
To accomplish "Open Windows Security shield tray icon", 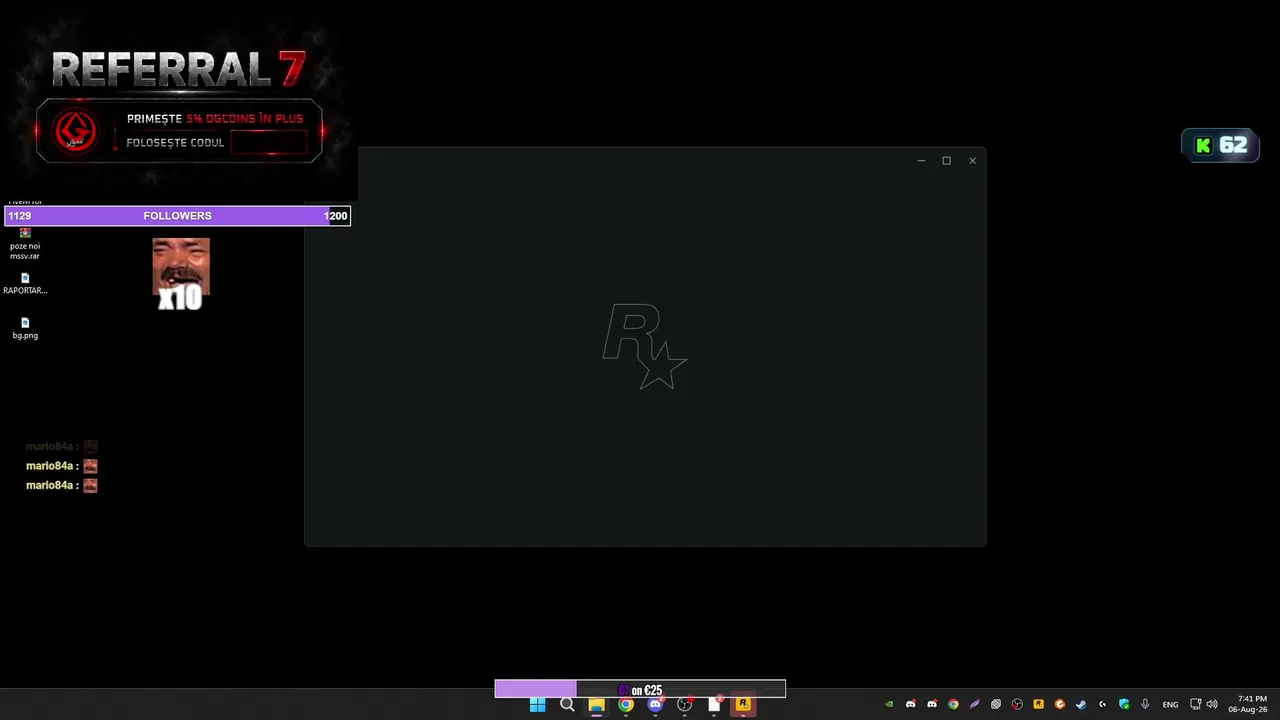I will (x=1124, y=704).
